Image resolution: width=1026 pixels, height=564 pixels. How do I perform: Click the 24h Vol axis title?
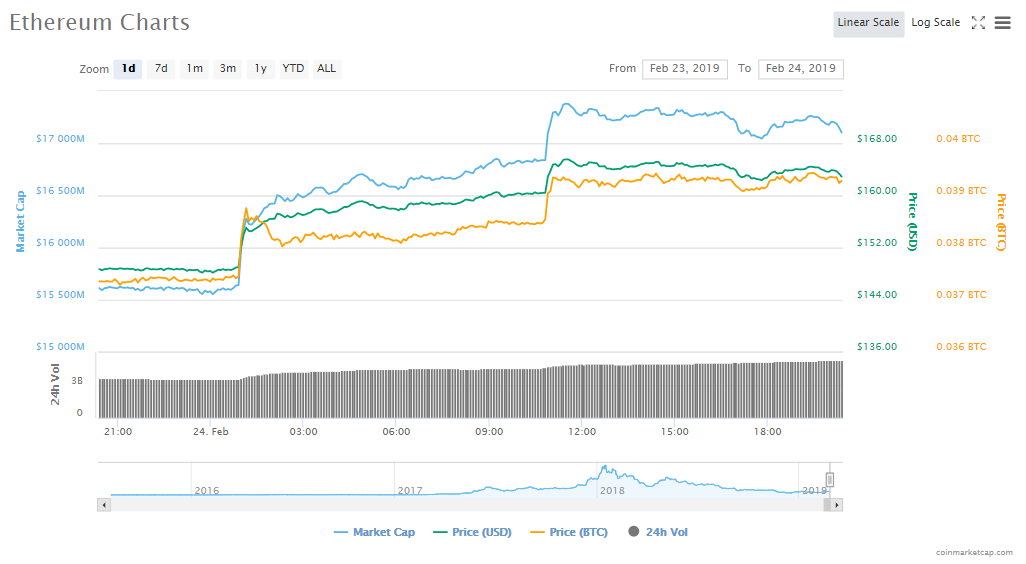tap(56, 384)
